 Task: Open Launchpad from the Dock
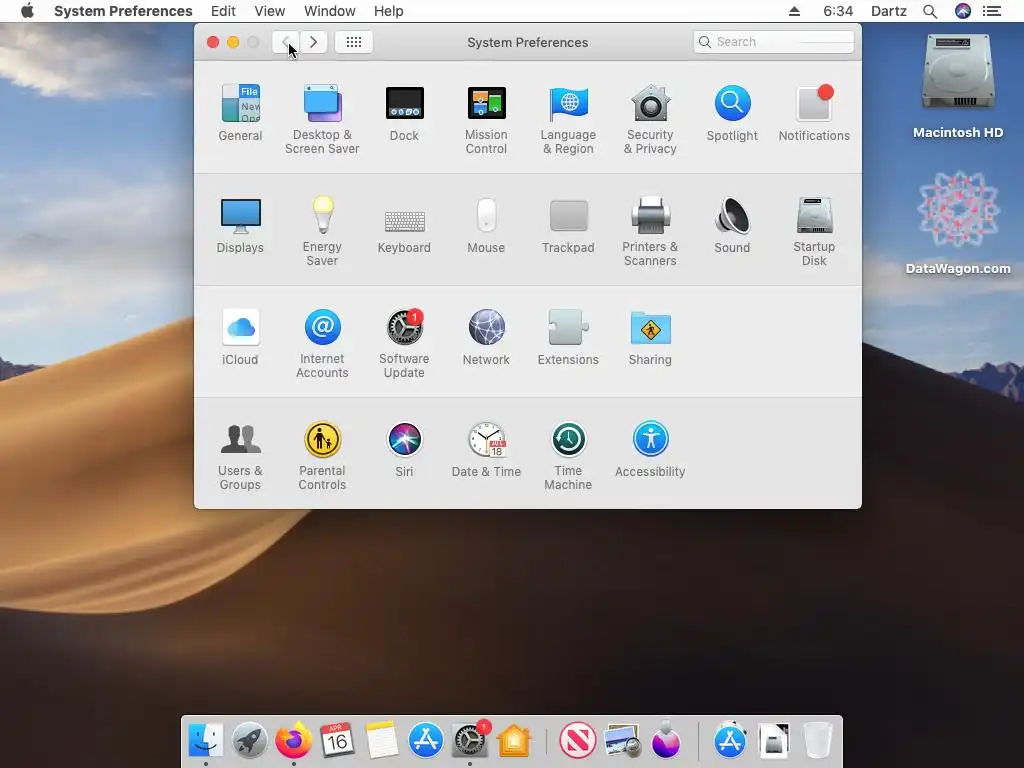pos(249,741)
